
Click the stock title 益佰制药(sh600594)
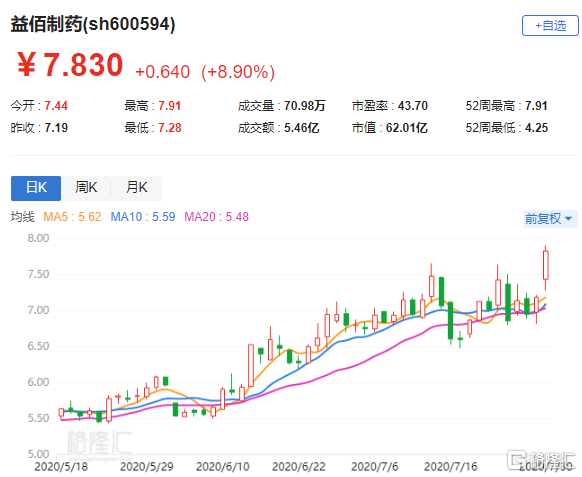tap(93, 24)
